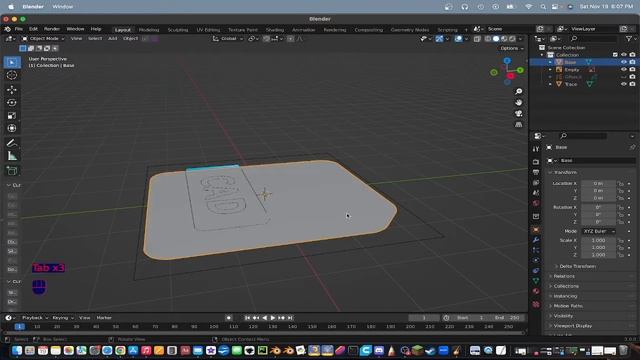The image size is (640, 360).
Task: Open the Options button in viewport
Action: [511, 48]
